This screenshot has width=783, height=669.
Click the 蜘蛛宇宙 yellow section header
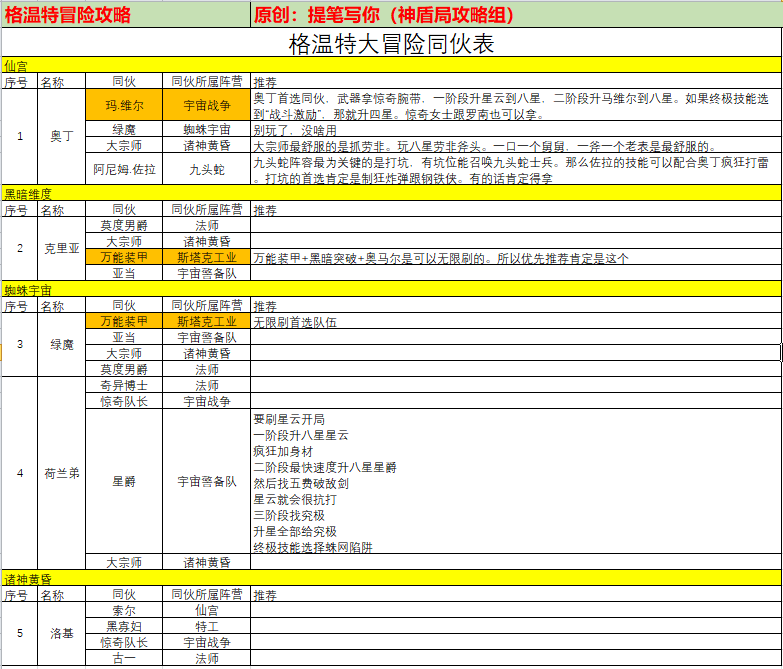[x=392, y=289]
